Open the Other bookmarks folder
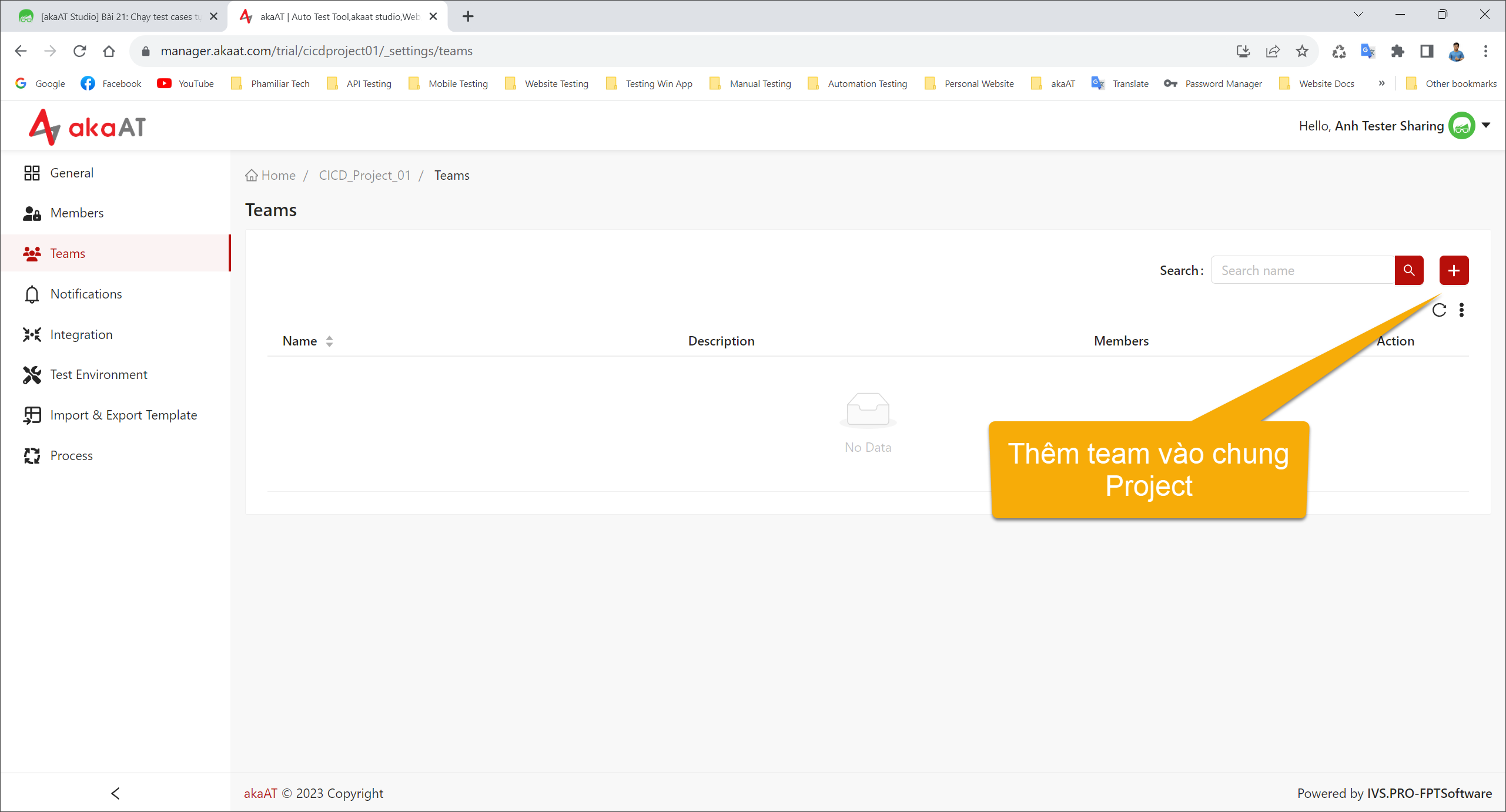This screenshot has height=812, width=1506. pos(1451,83)
